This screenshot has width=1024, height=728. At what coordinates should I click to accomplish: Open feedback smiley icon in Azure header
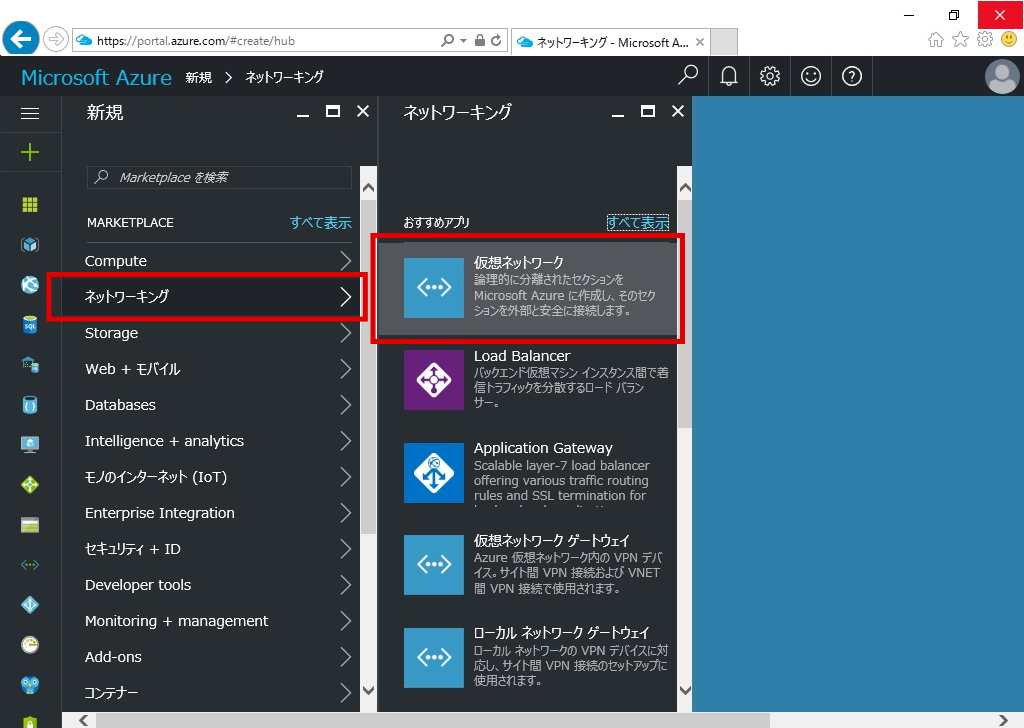(810, 76)
